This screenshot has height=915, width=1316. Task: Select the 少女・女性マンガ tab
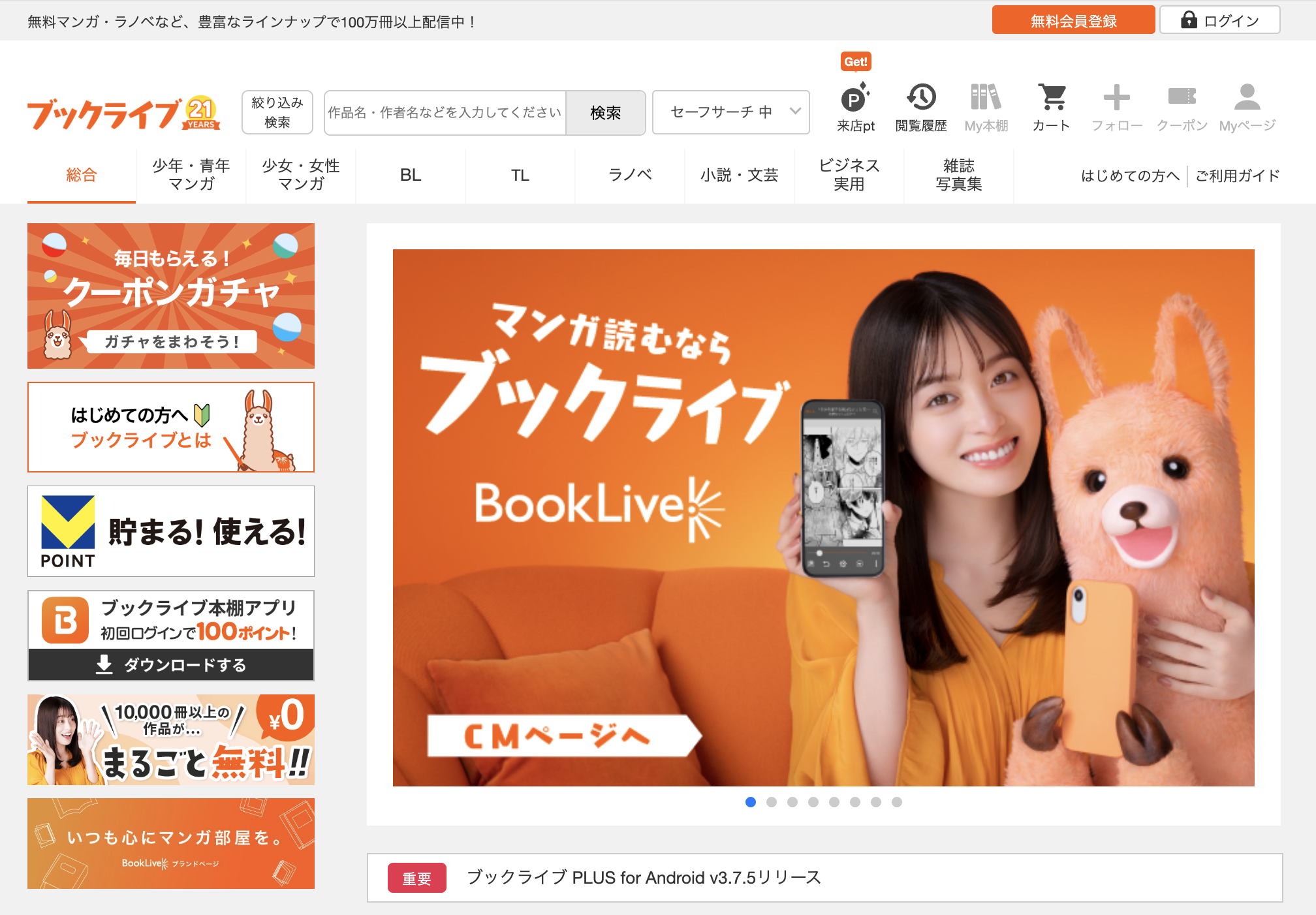point(301,175)
